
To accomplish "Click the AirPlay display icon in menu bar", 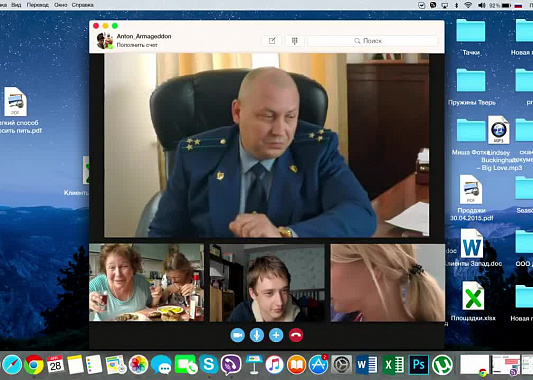I will click(x=445, y=5).
